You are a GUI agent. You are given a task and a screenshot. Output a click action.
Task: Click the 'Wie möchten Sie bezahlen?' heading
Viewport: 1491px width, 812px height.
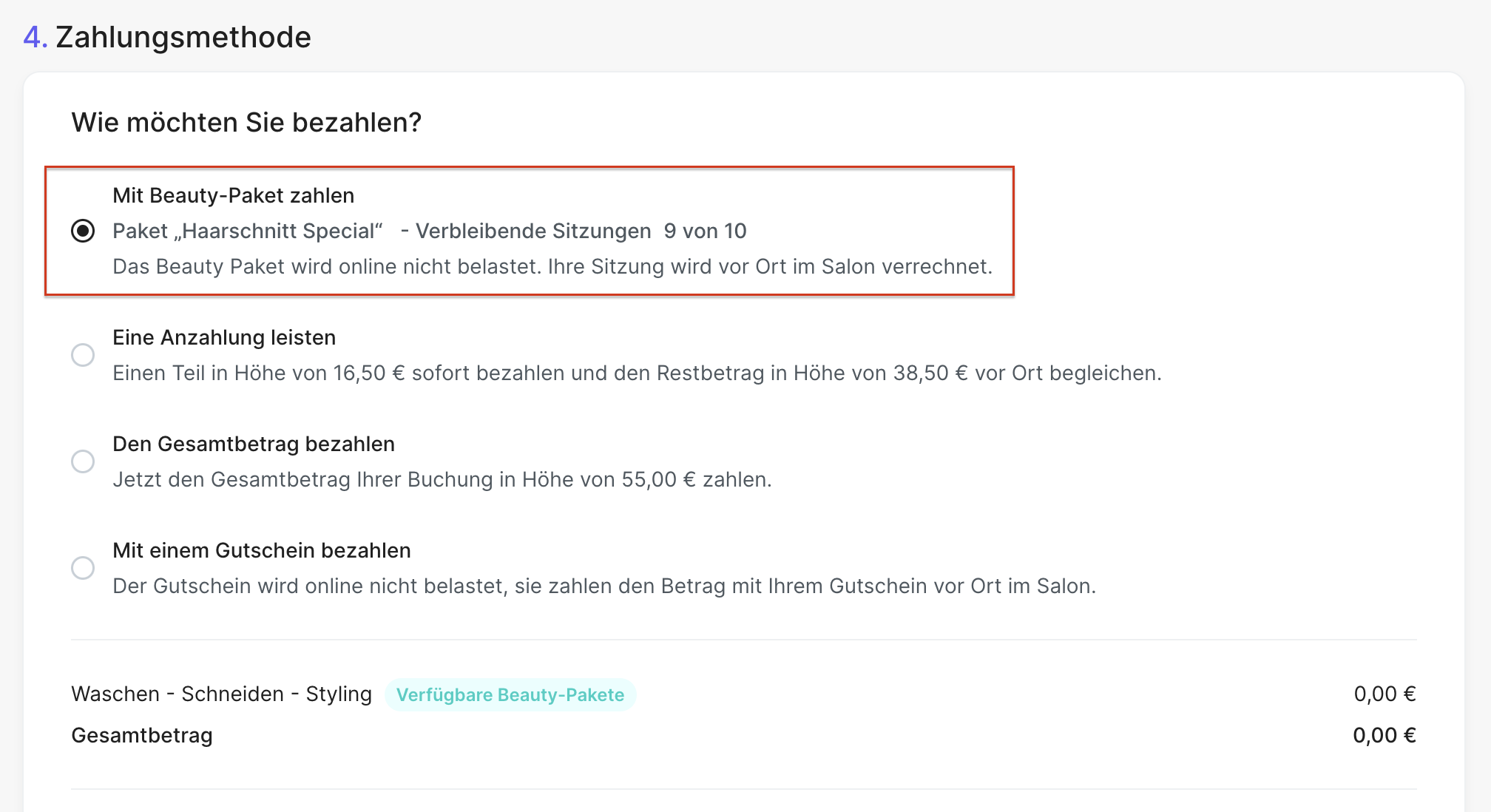point(246,122)
